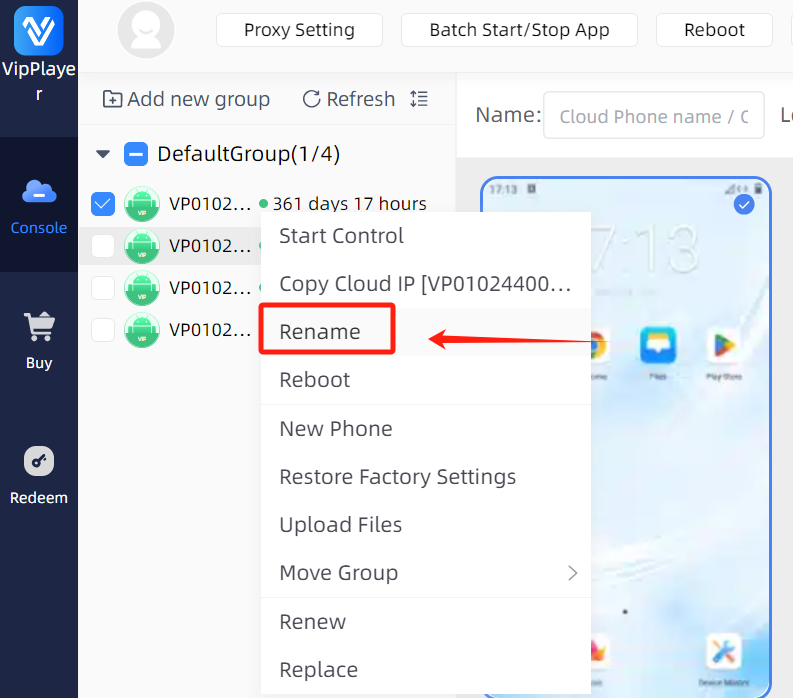This screenshot has width=793, height=698.
Task: Click the Batch Start/Stop App button
Action: coord(519,30)
